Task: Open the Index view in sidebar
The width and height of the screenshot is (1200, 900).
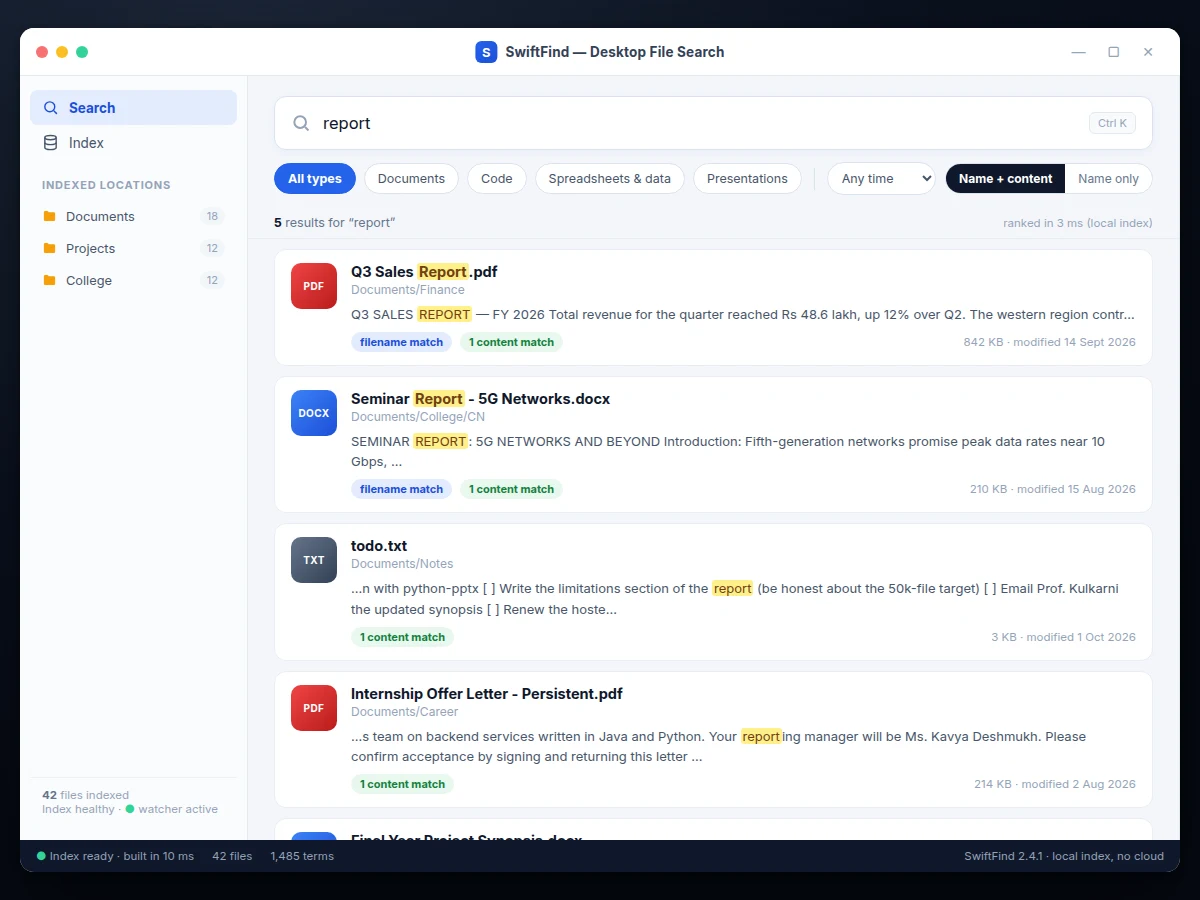Action: point(133,143)
